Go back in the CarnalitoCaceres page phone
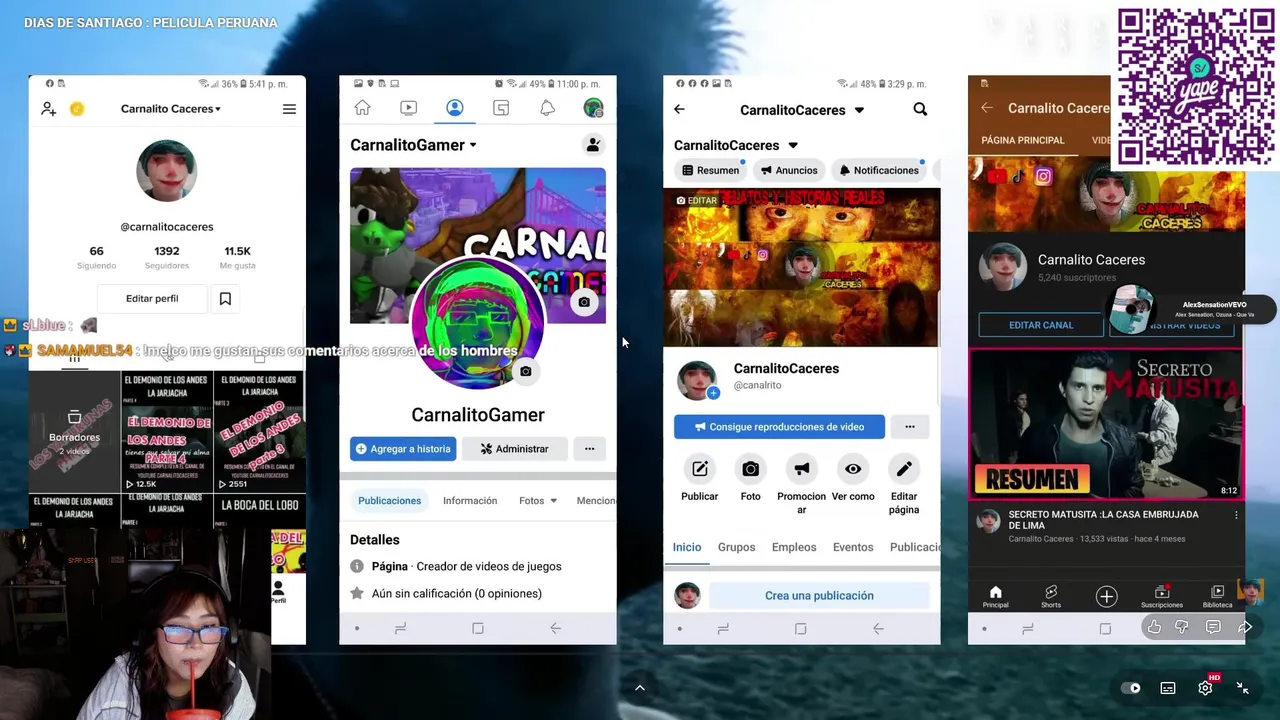Image resolution: width=1280 pixels, height=720 pixels. 679,109
